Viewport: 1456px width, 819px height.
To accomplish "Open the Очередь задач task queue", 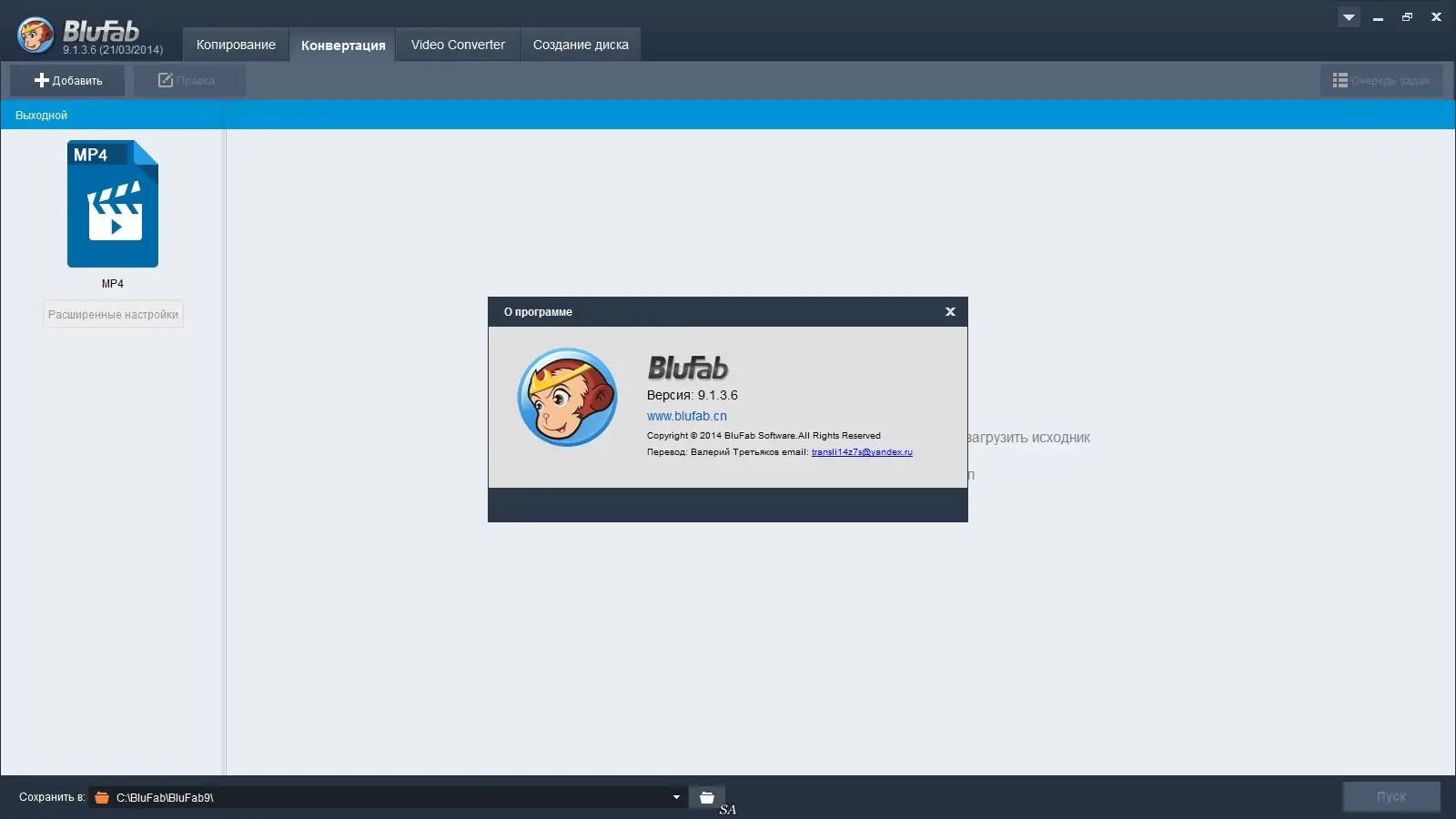I will (1381, 80).
